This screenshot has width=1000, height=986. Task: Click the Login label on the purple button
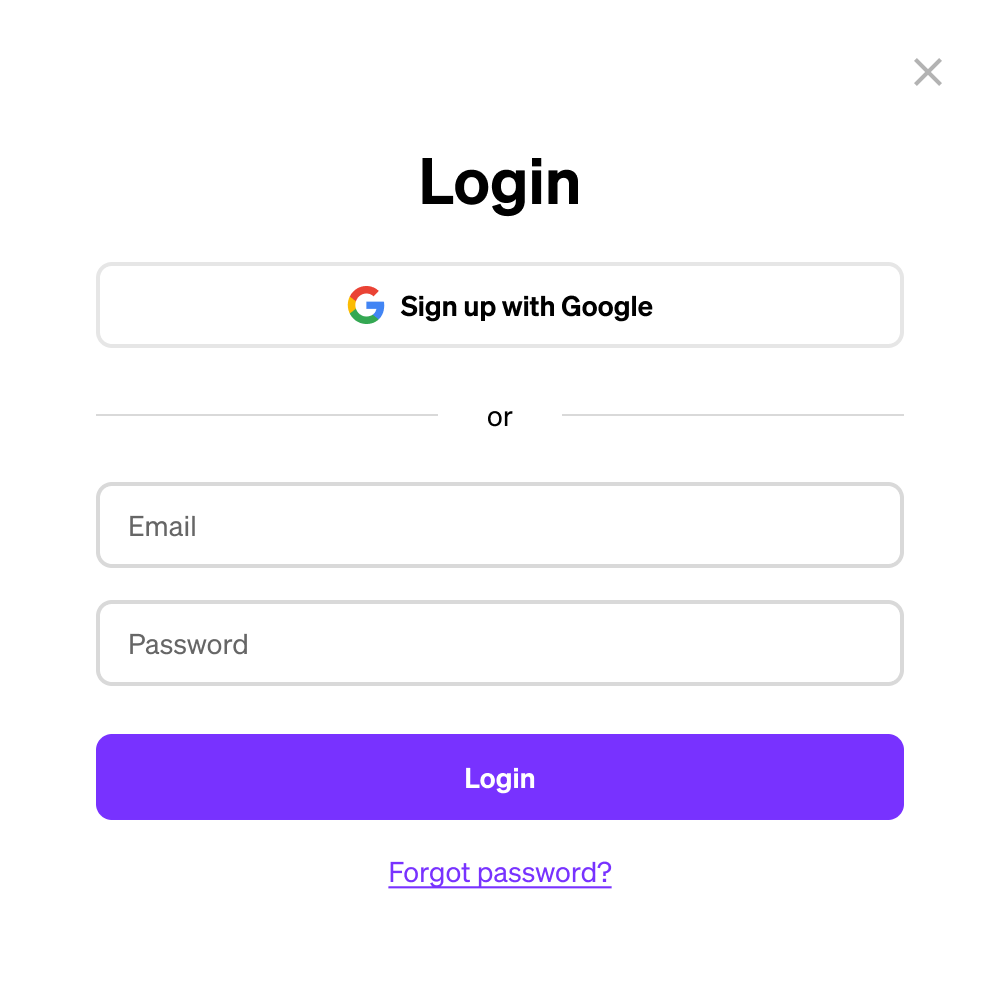pos(500,777)
